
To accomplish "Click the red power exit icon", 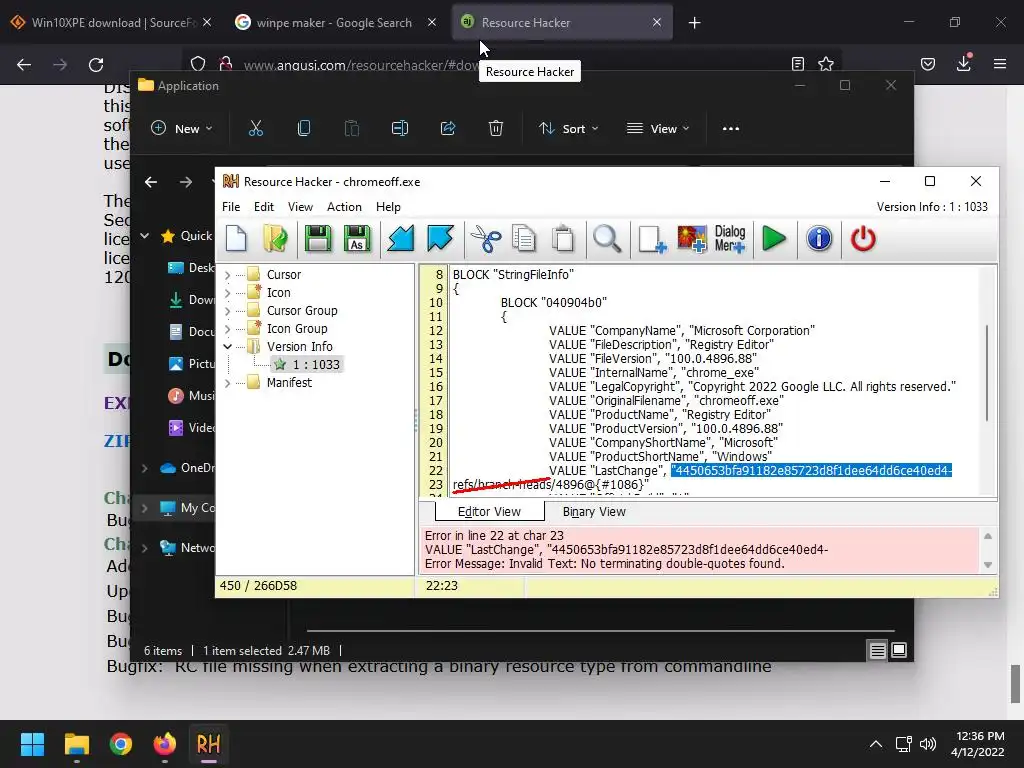I will [863, 239].
